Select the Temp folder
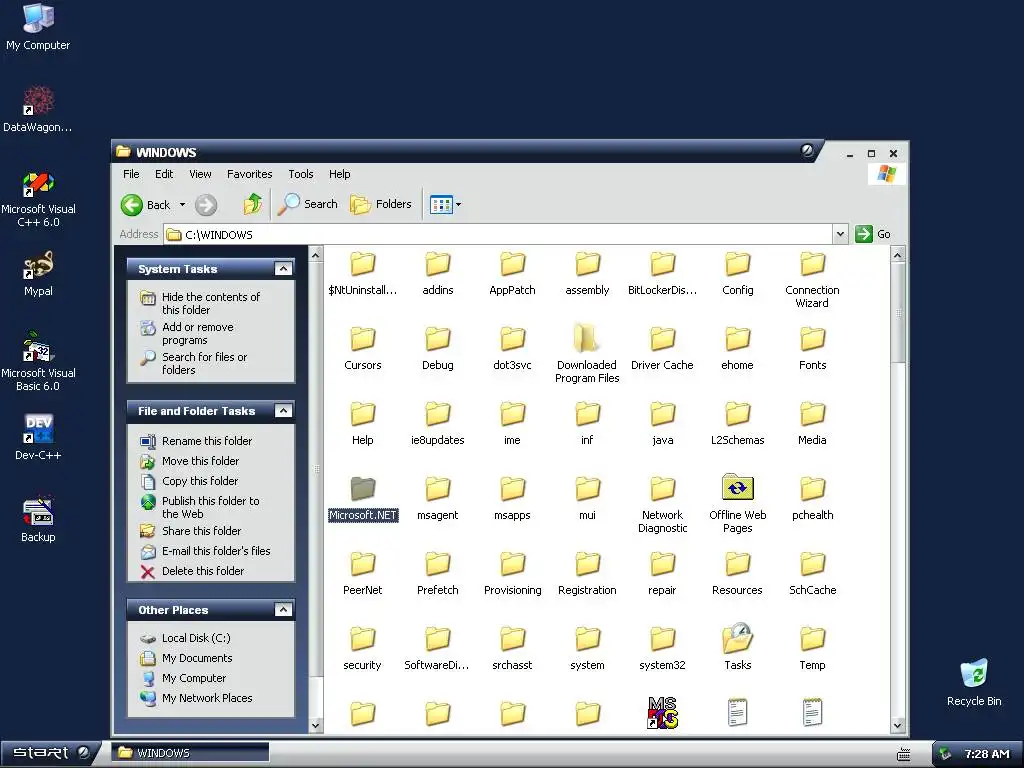 coord(812,647)
